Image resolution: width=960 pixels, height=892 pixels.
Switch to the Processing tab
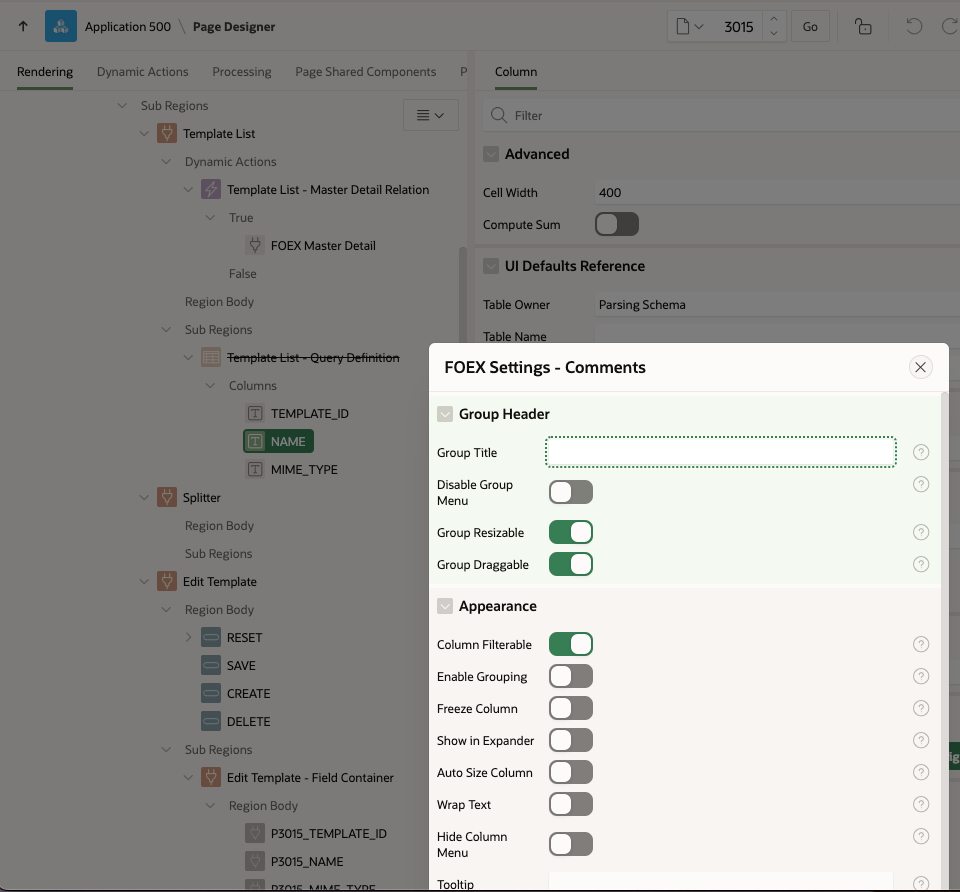241,71
